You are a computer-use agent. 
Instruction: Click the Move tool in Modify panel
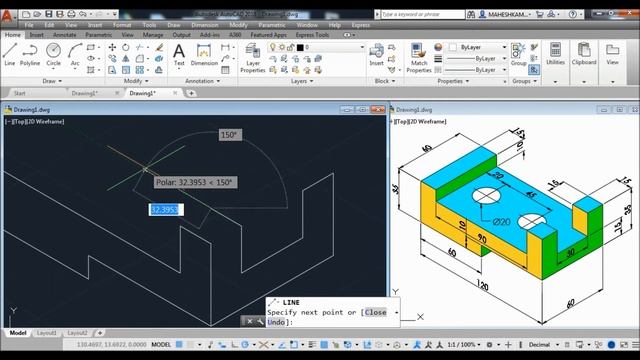point(112,47)
